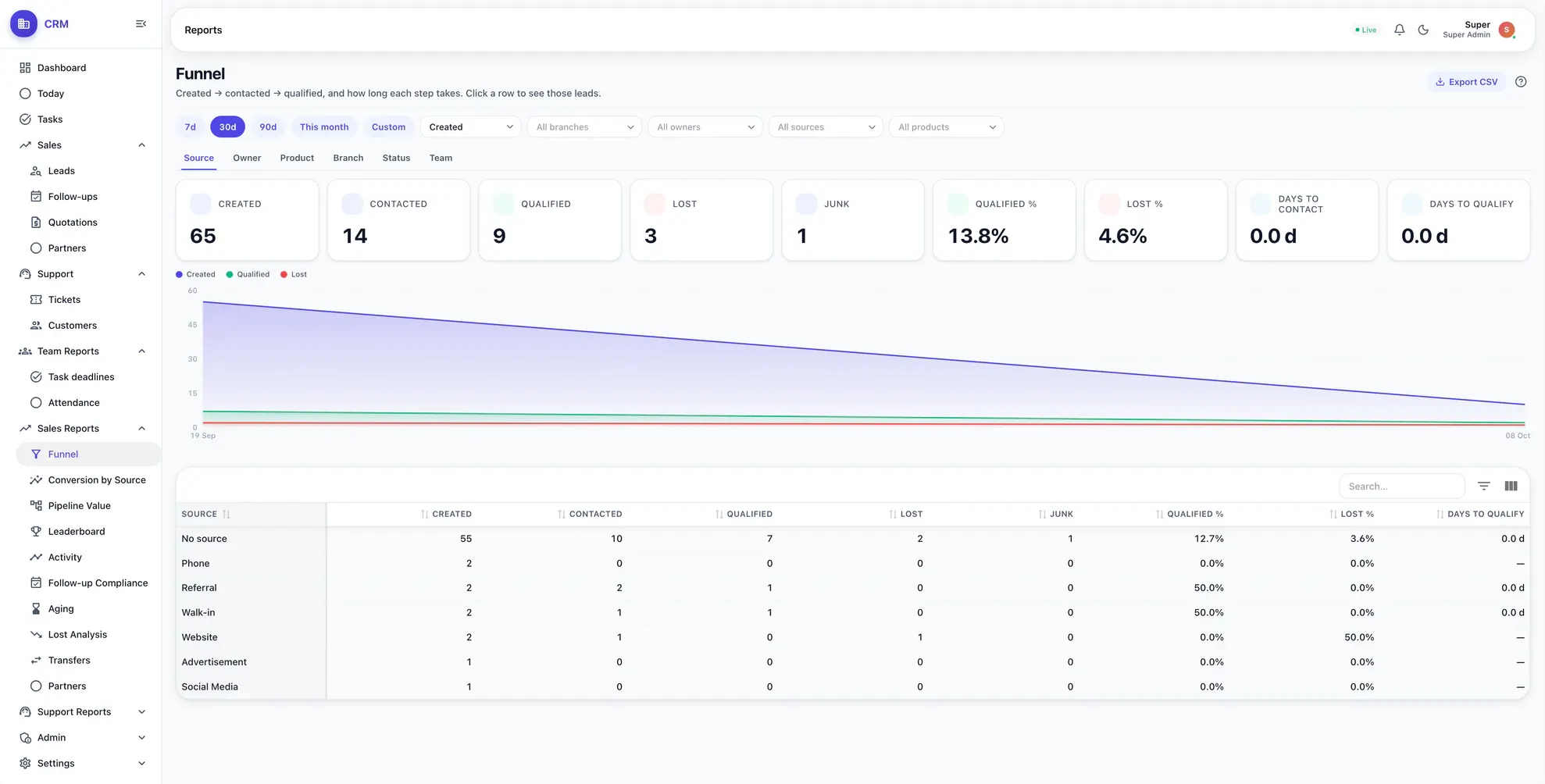
Task: Select the 30d range
Action: tap(227, 127)
